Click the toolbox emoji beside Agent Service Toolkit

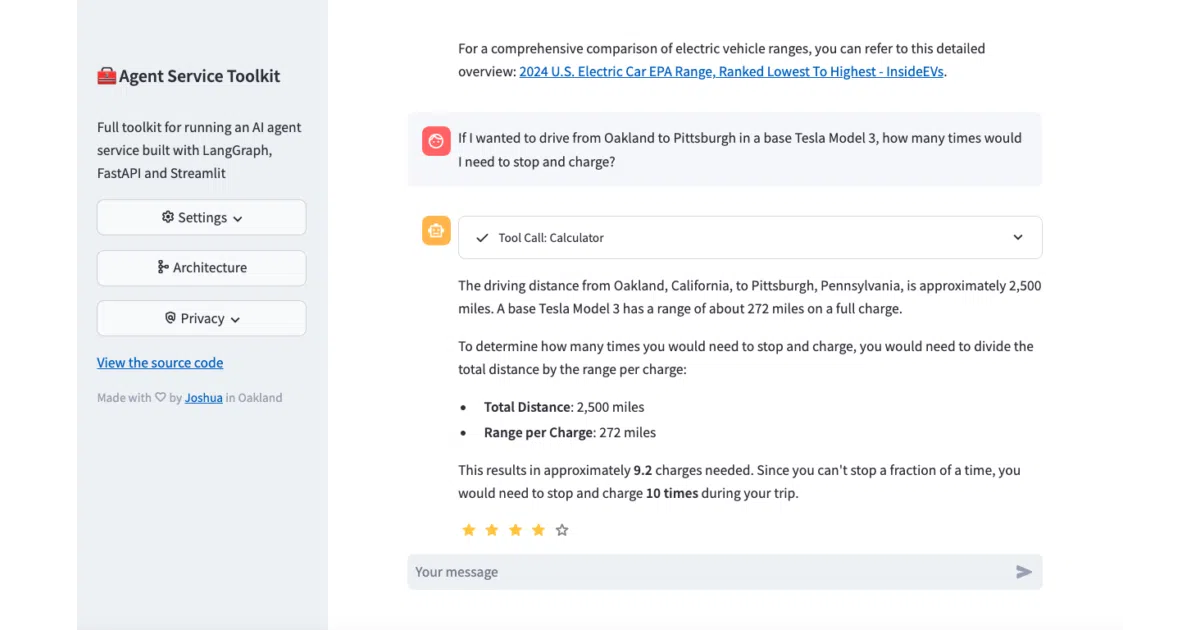coord(107,76)
